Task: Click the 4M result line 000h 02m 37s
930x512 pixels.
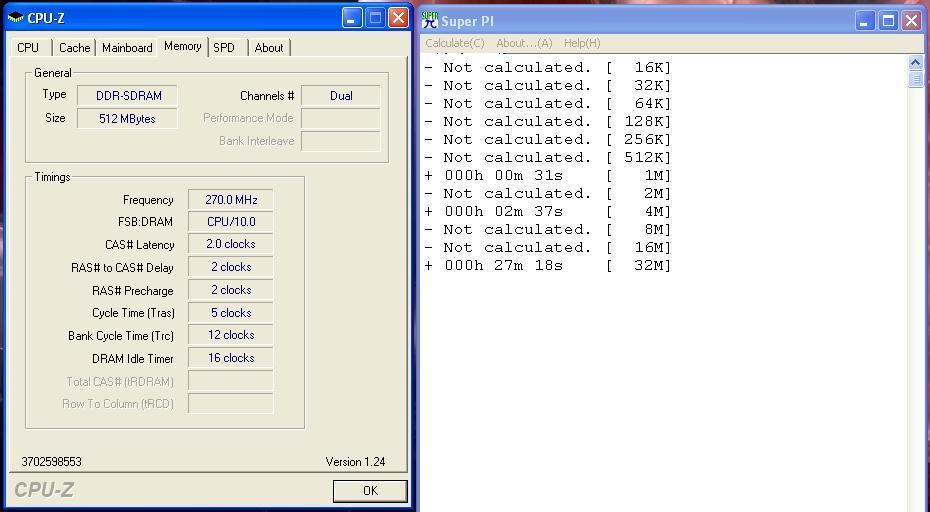Action: [x=547, y=212]
